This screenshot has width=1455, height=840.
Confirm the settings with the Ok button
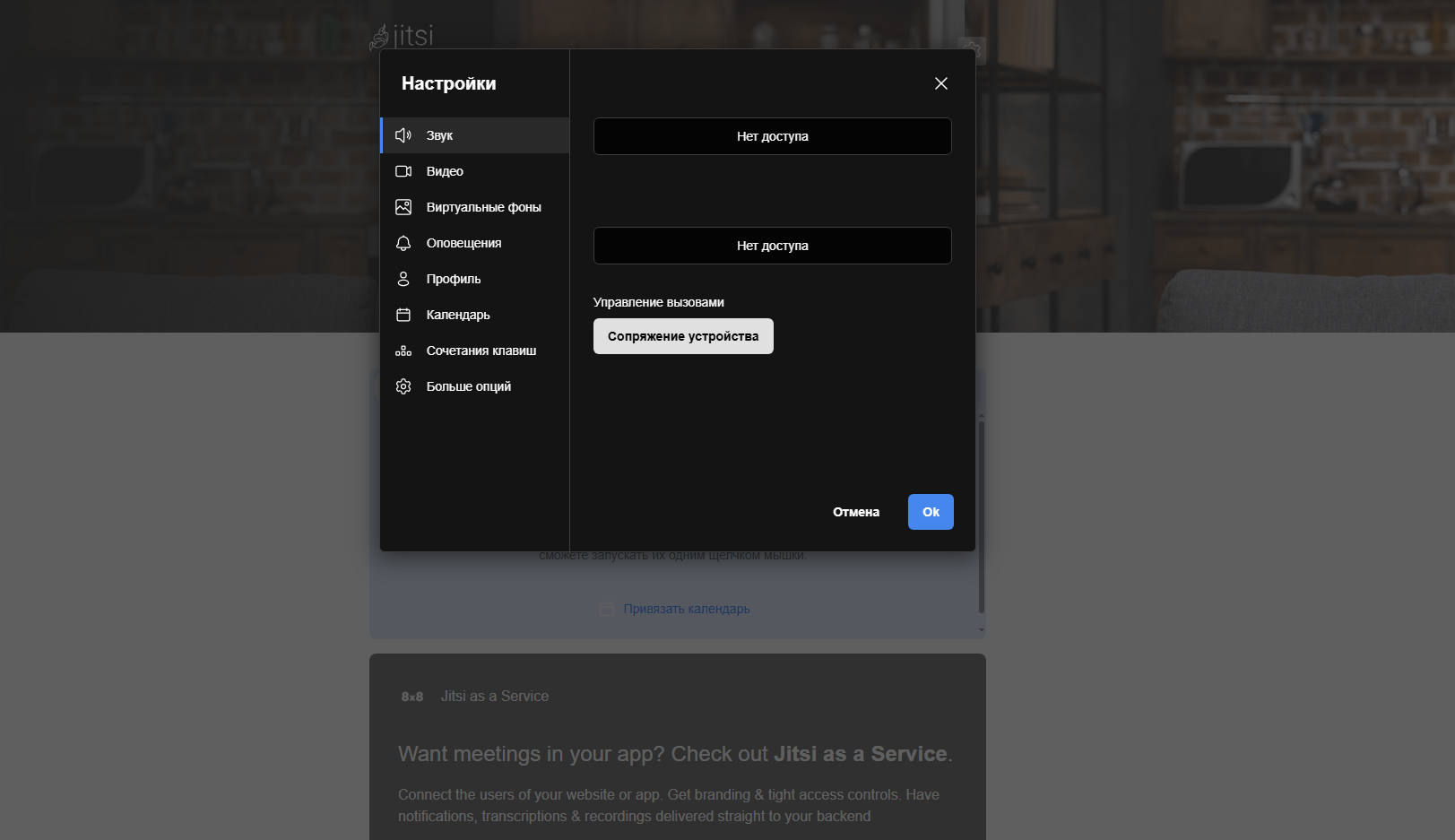[x=930, y=512]
